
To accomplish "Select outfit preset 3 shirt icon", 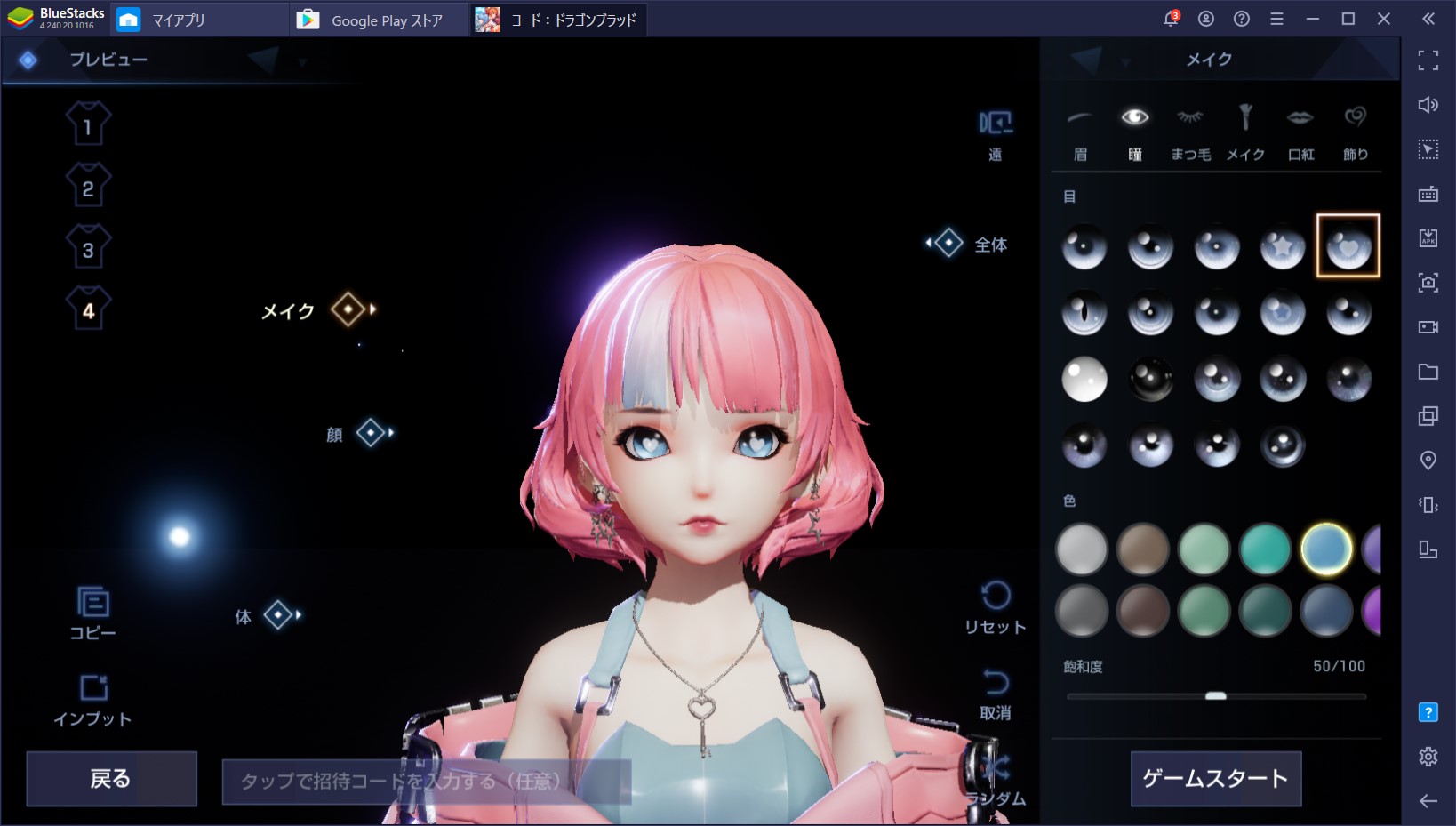I will pos(88,246).
